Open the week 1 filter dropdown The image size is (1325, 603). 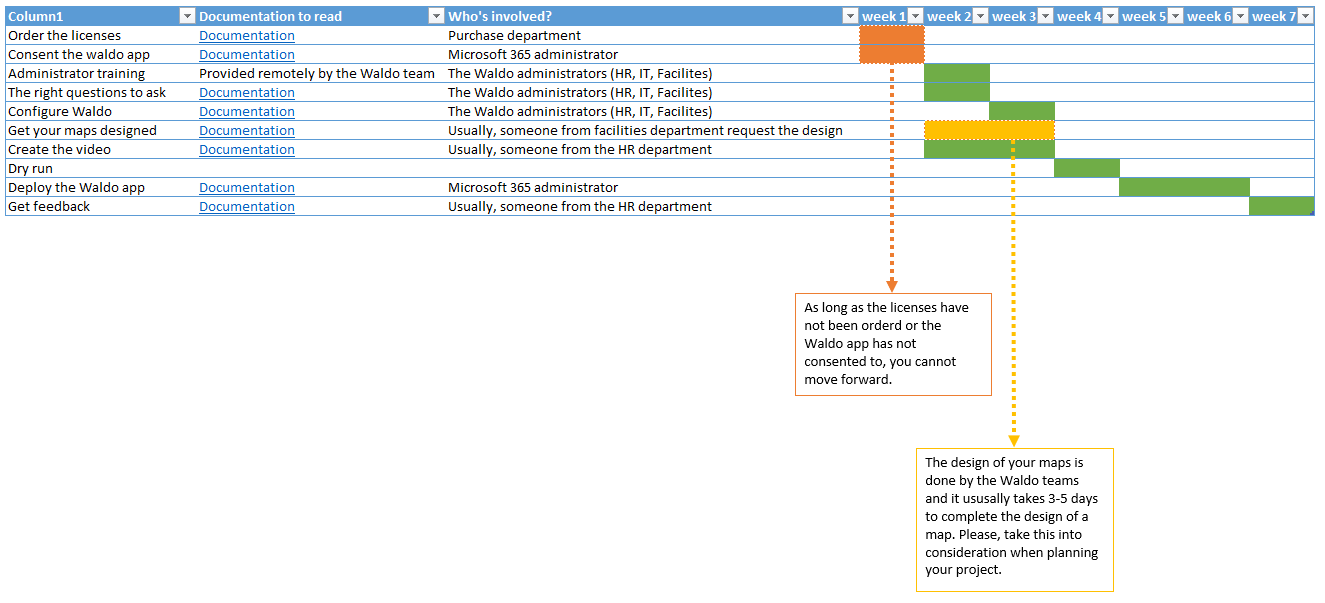915,15
